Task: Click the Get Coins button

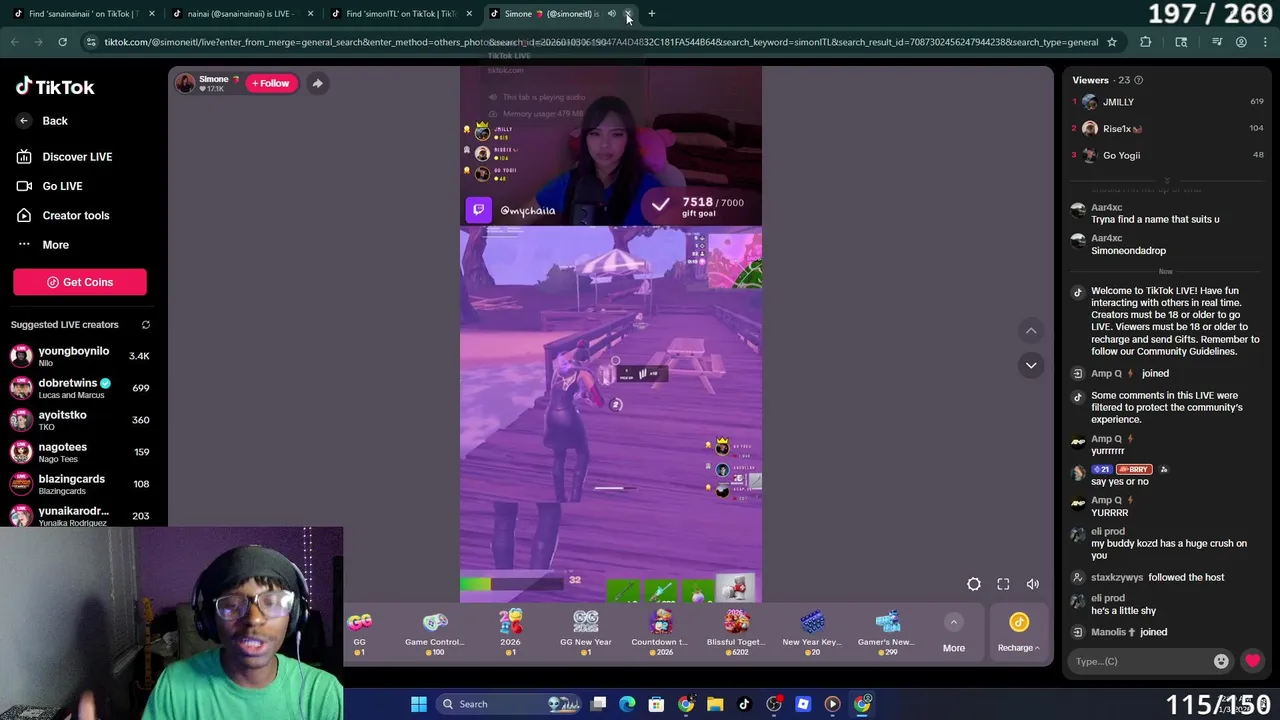Action: coord(80,282)
